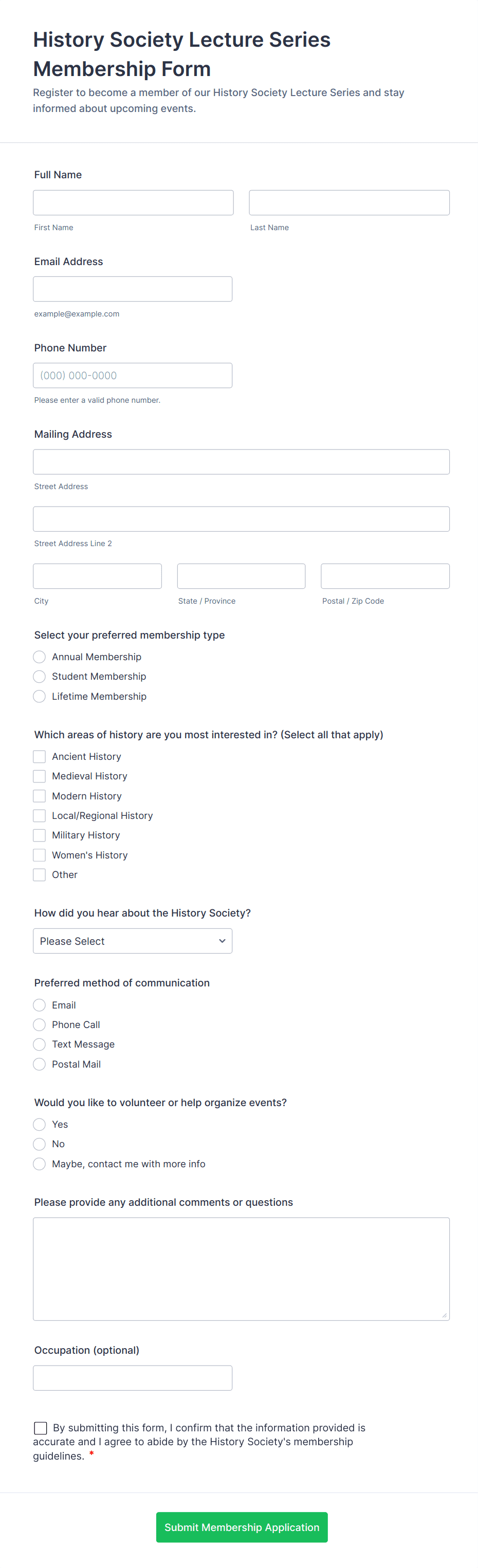This screenshot has height=1568, width=478.
Task: Select Student Membership option
Action: [x=40, y=676]
